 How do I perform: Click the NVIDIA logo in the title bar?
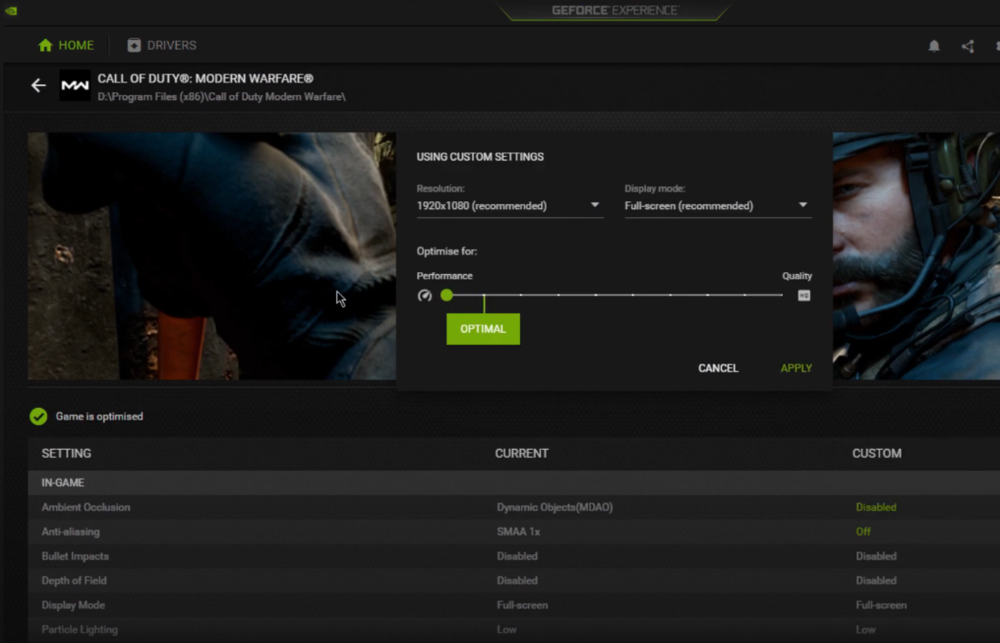click(x=11, y=11)
